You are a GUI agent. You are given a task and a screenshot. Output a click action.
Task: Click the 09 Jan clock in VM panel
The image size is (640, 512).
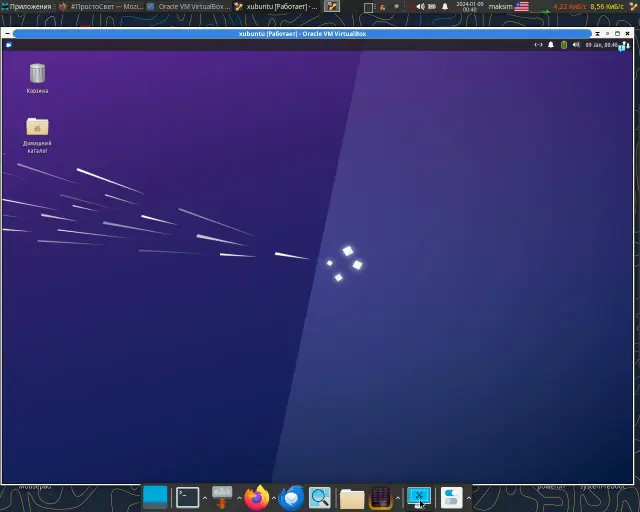[601, 45]
